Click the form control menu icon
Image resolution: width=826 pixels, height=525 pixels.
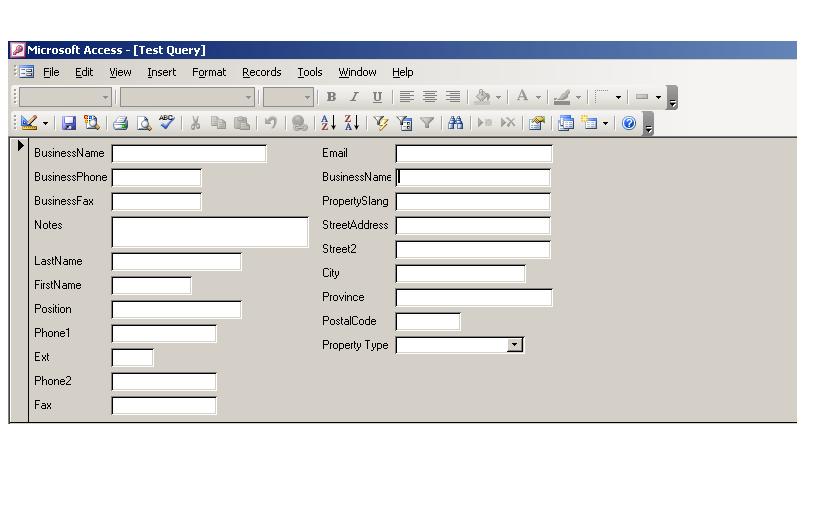pos(26,72)
